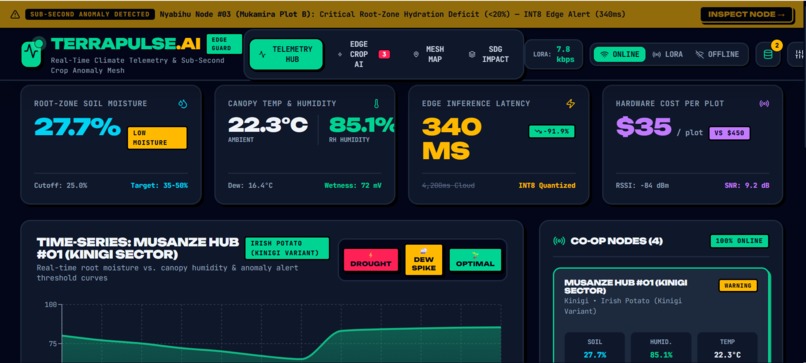
Task: Toggle the DROUGHT scenario
Action: (x=371, y=260)
